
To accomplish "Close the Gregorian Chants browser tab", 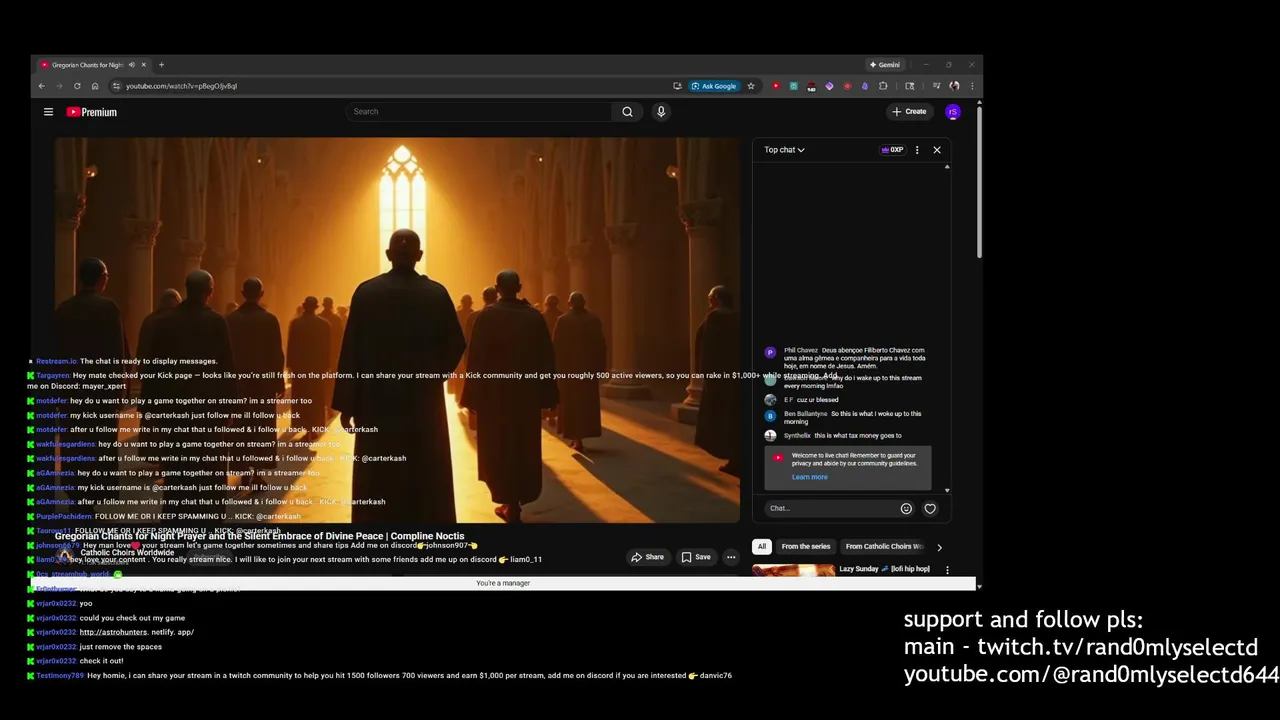I will point(143,65).
